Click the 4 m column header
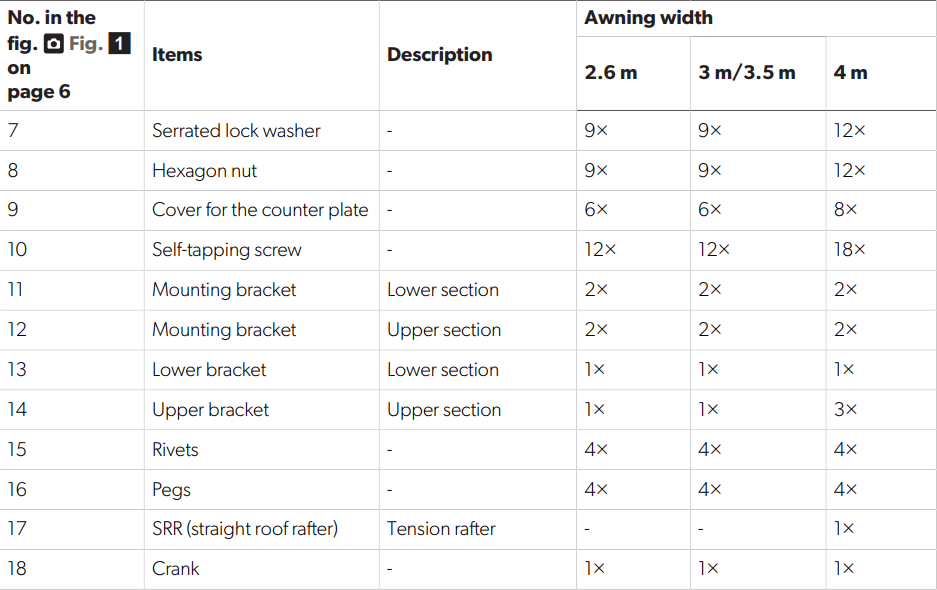The height and width of the screenshot is (590, 937). click(850, 73)
